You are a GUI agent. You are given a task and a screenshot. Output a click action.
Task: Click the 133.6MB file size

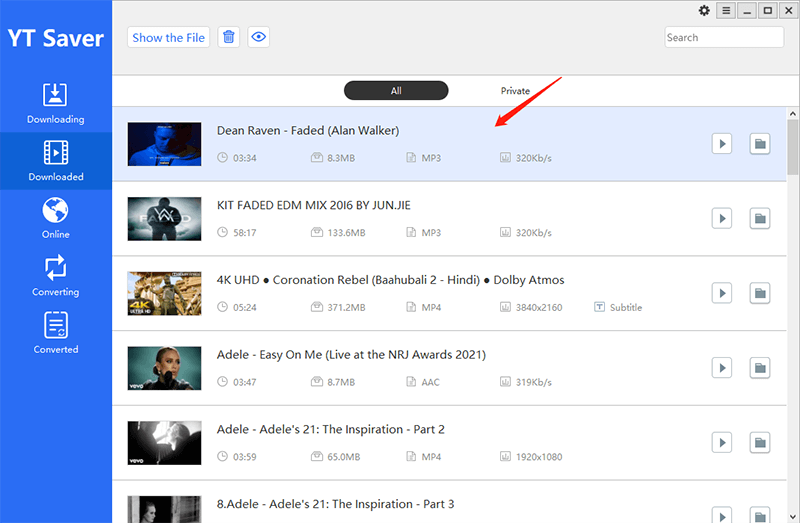point(346,233)
